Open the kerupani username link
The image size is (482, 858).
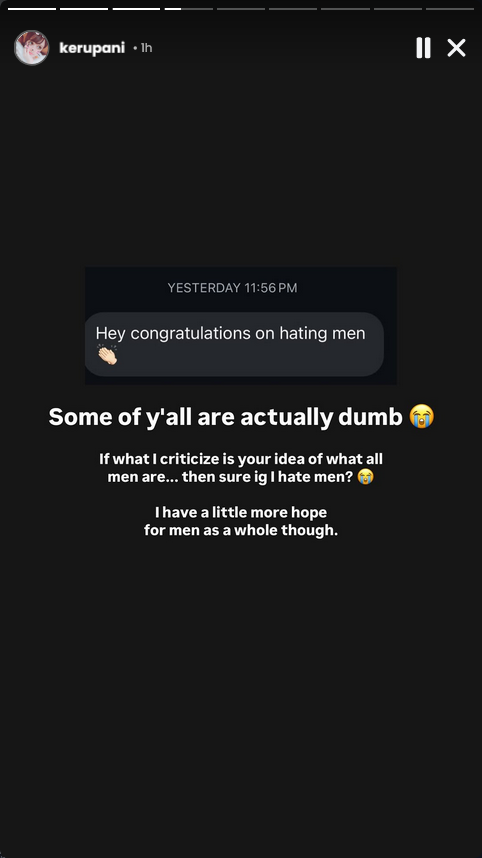click(92, 48)
